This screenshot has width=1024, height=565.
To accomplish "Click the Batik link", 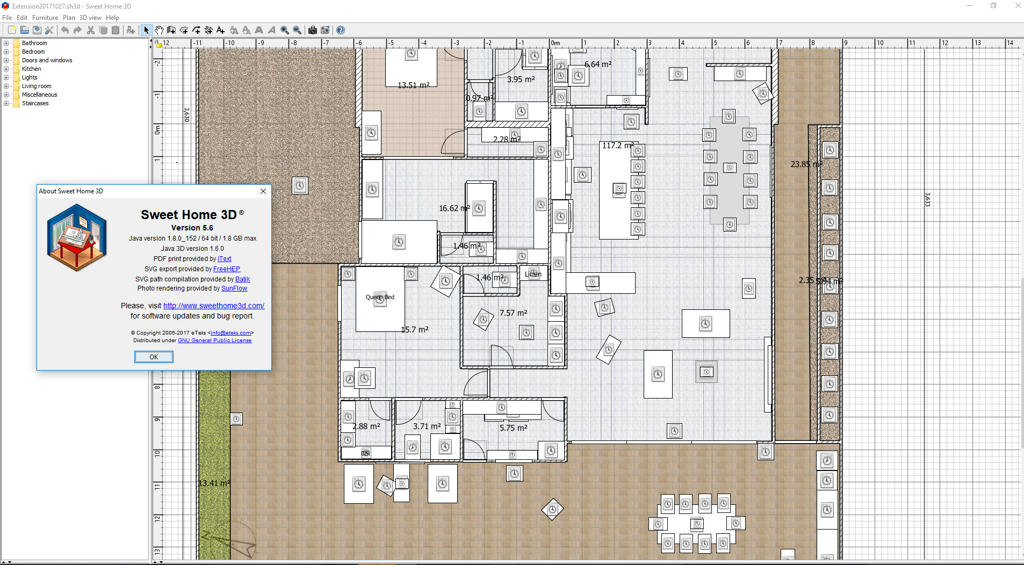I will point(242,279).
